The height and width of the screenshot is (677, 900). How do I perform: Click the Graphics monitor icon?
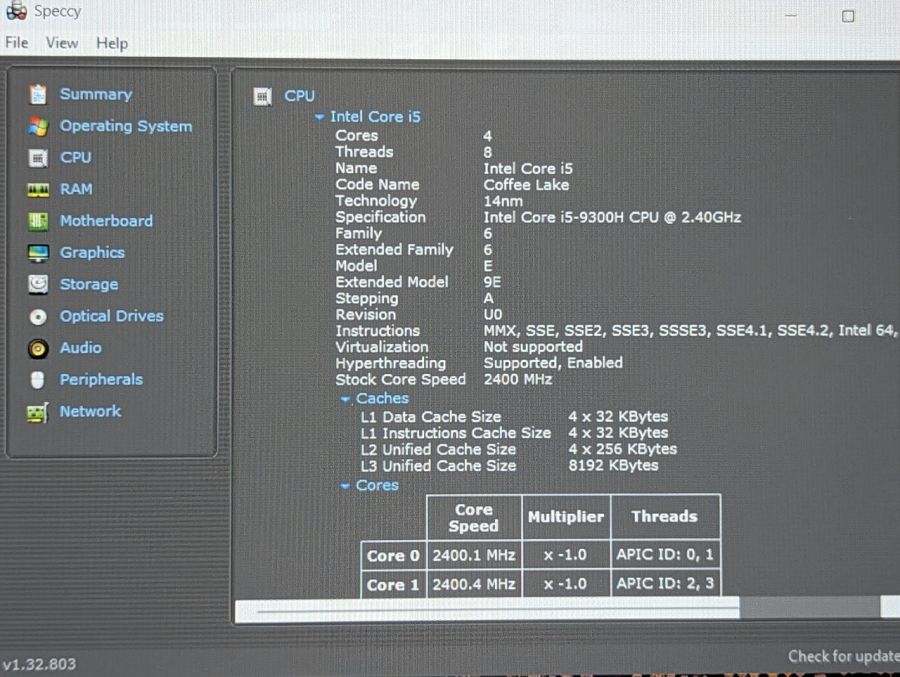pyautogui.click(x=38, y=253)
